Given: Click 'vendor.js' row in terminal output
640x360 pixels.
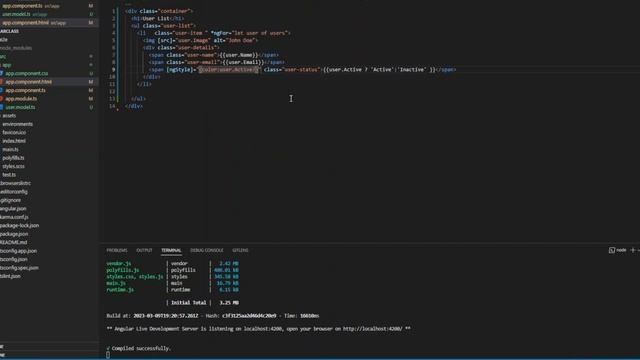Looking at the screenshot, I should pyautogui.click(x=173, y=264).
